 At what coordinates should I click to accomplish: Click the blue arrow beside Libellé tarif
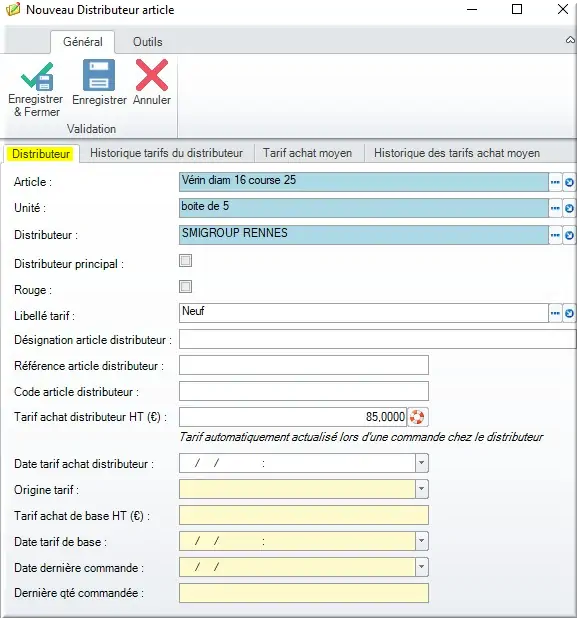pos(569,313)
